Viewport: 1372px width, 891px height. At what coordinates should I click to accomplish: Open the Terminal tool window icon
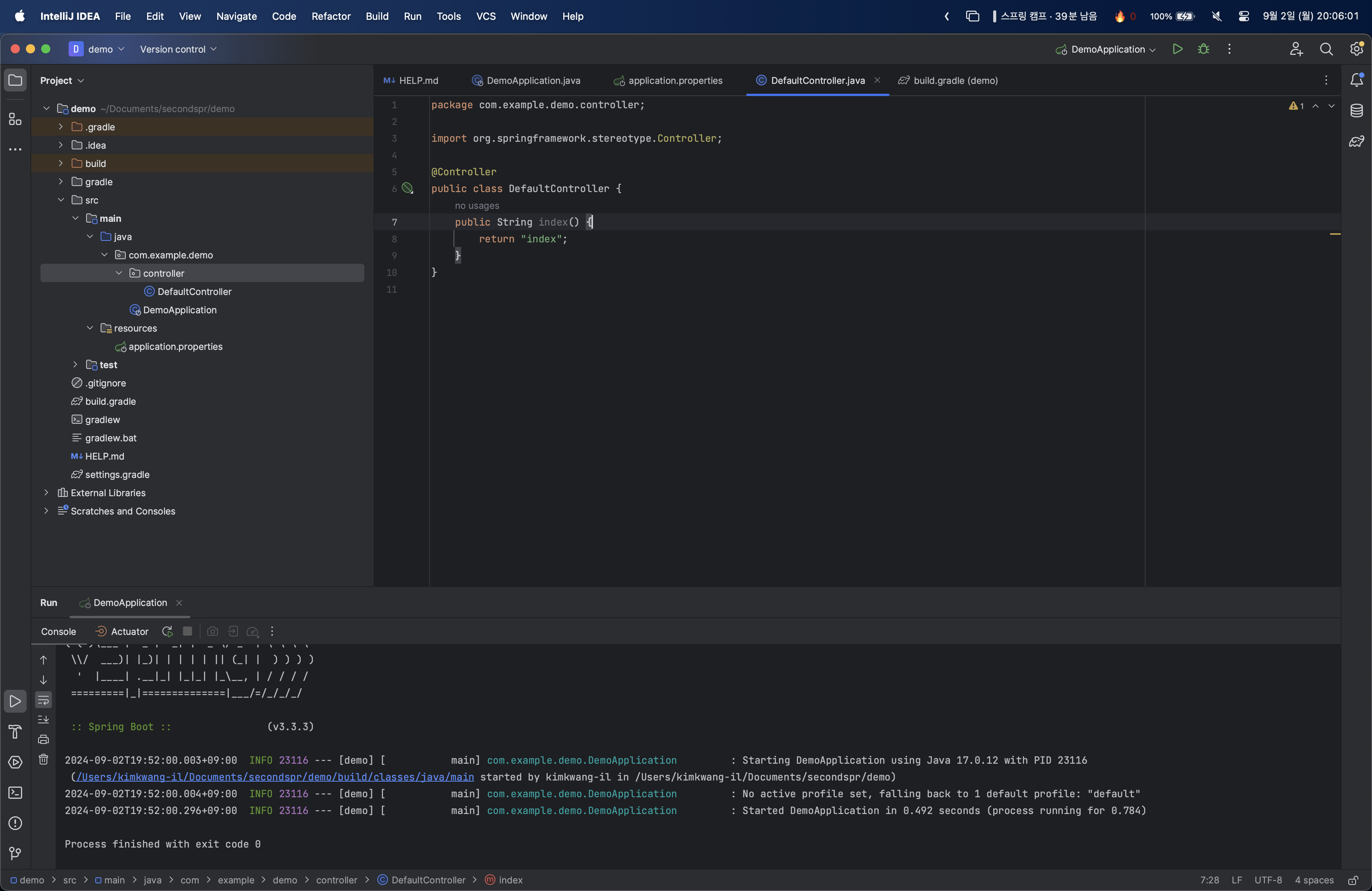pos(16,792)
